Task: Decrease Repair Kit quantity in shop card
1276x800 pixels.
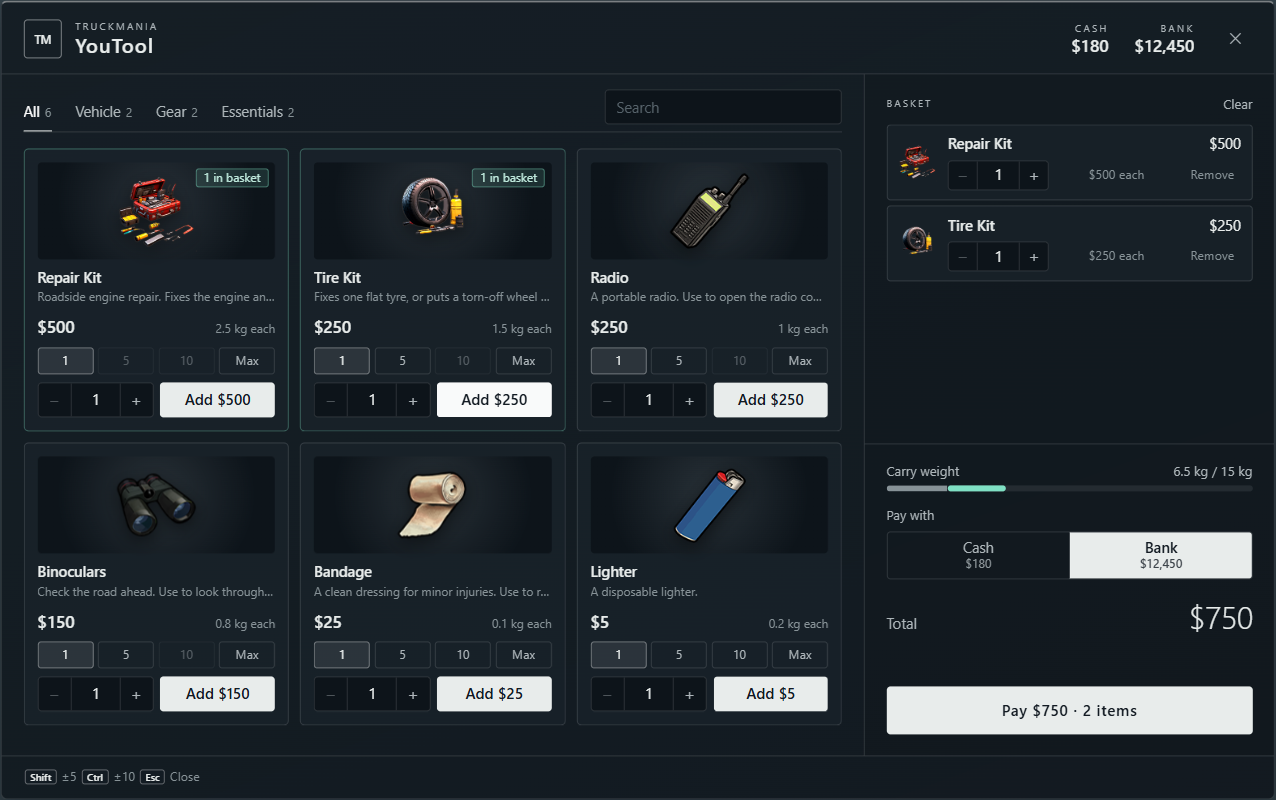Action: 54,400
